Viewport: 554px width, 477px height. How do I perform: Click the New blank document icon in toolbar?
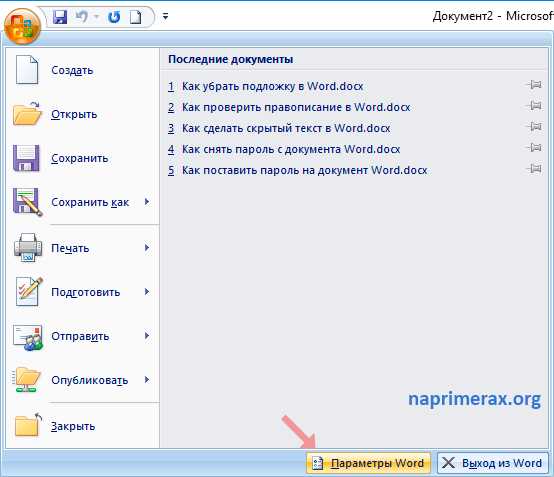[x=135, y=17]
